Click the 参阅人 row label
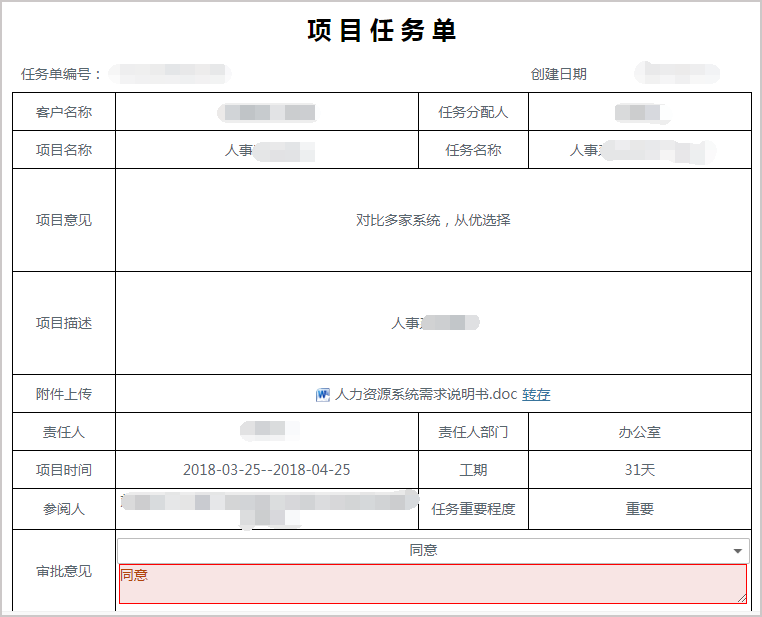762x617 pixels. (64, 509)
